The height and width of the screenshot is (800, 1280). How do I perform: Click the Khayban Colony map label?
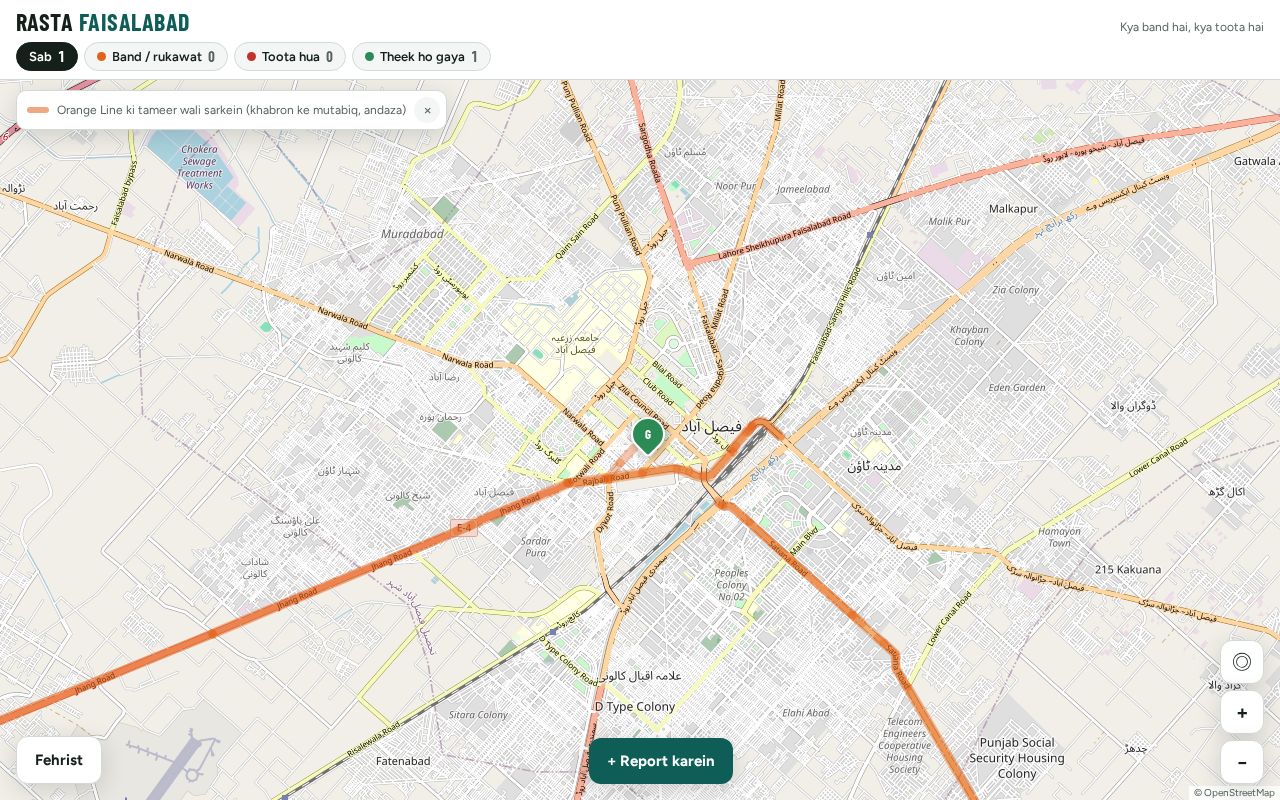[x=969, y=335]
